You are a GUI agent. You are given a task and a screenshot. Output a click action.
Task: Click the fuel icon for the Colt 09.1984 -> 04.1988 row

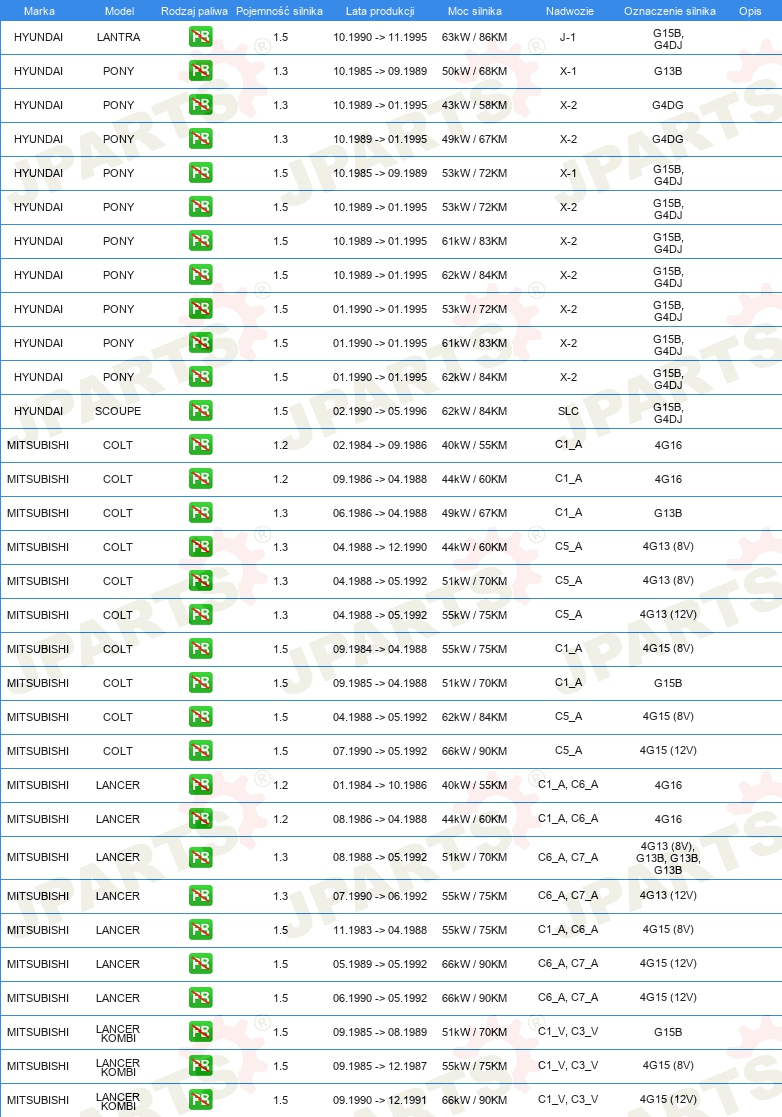(201, 649)
